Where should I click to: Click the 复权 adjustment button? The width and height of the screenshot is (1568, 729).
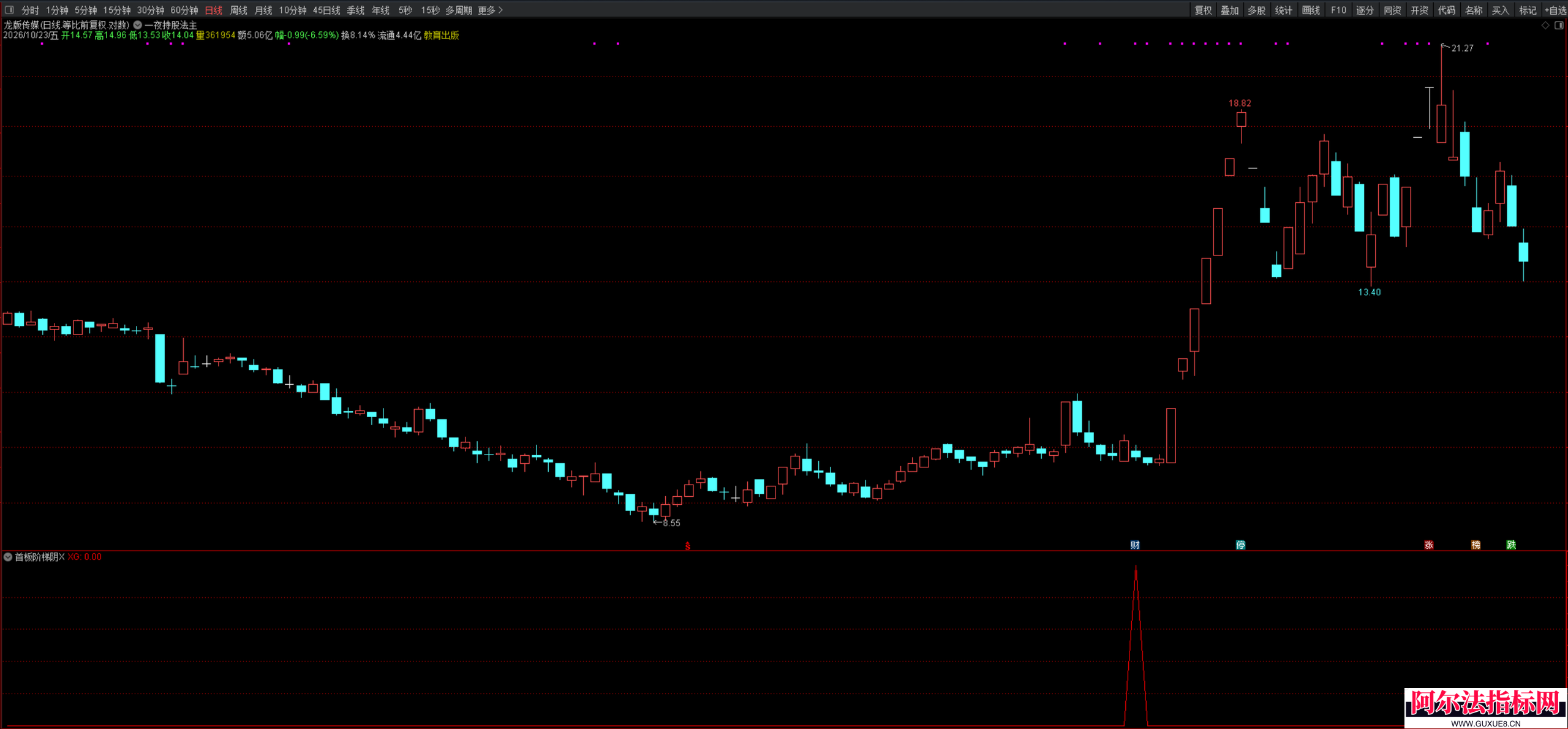pyautogui.click(x=1203, y=10)
